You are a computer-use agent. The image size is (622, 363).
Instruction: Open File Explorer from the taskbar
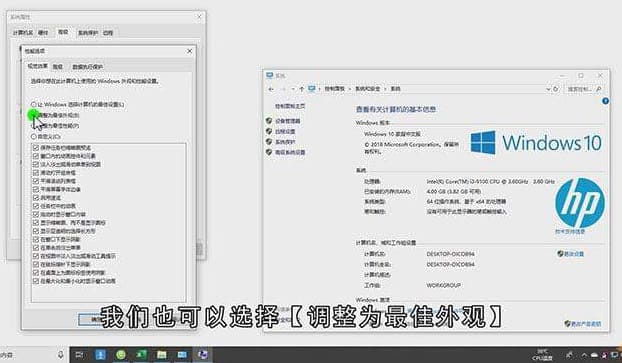pos(161,354)
